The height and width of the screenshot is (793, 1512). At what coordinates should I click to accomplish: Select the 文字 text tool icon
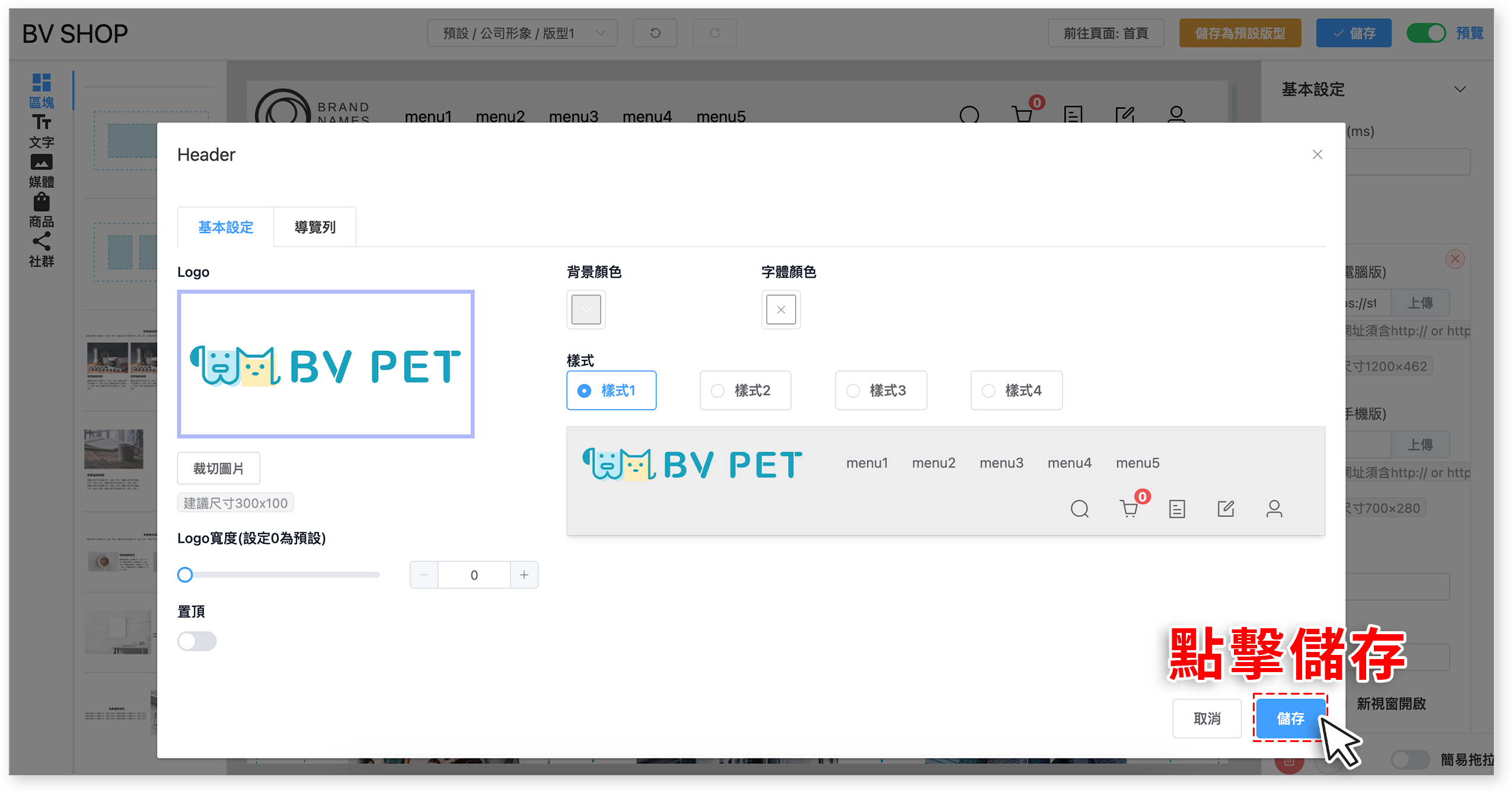[41, 130]
